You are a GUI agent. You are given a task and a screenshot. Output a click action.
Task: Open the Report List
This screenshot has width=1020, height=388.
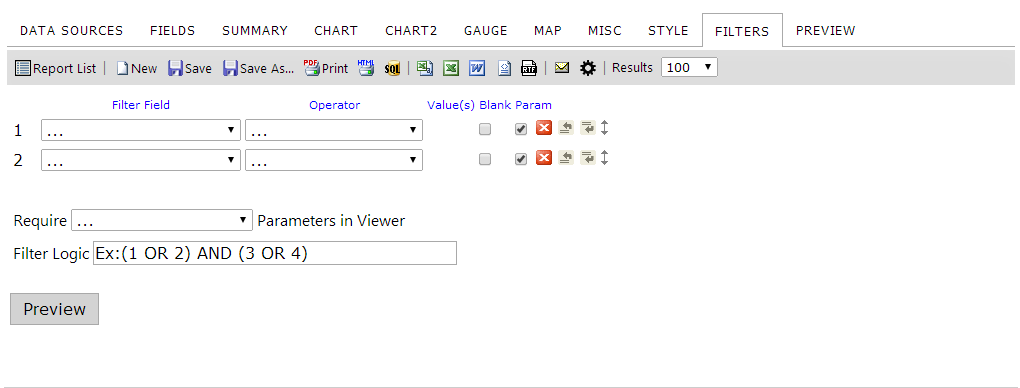[x=55, y=68]
